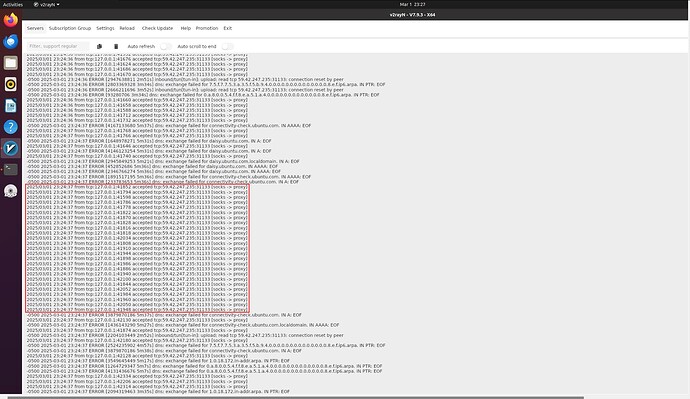The height and width of the screenshot is (399, 690).
Task: Select the log line with port 41732
Action: (x=137, y=121)
